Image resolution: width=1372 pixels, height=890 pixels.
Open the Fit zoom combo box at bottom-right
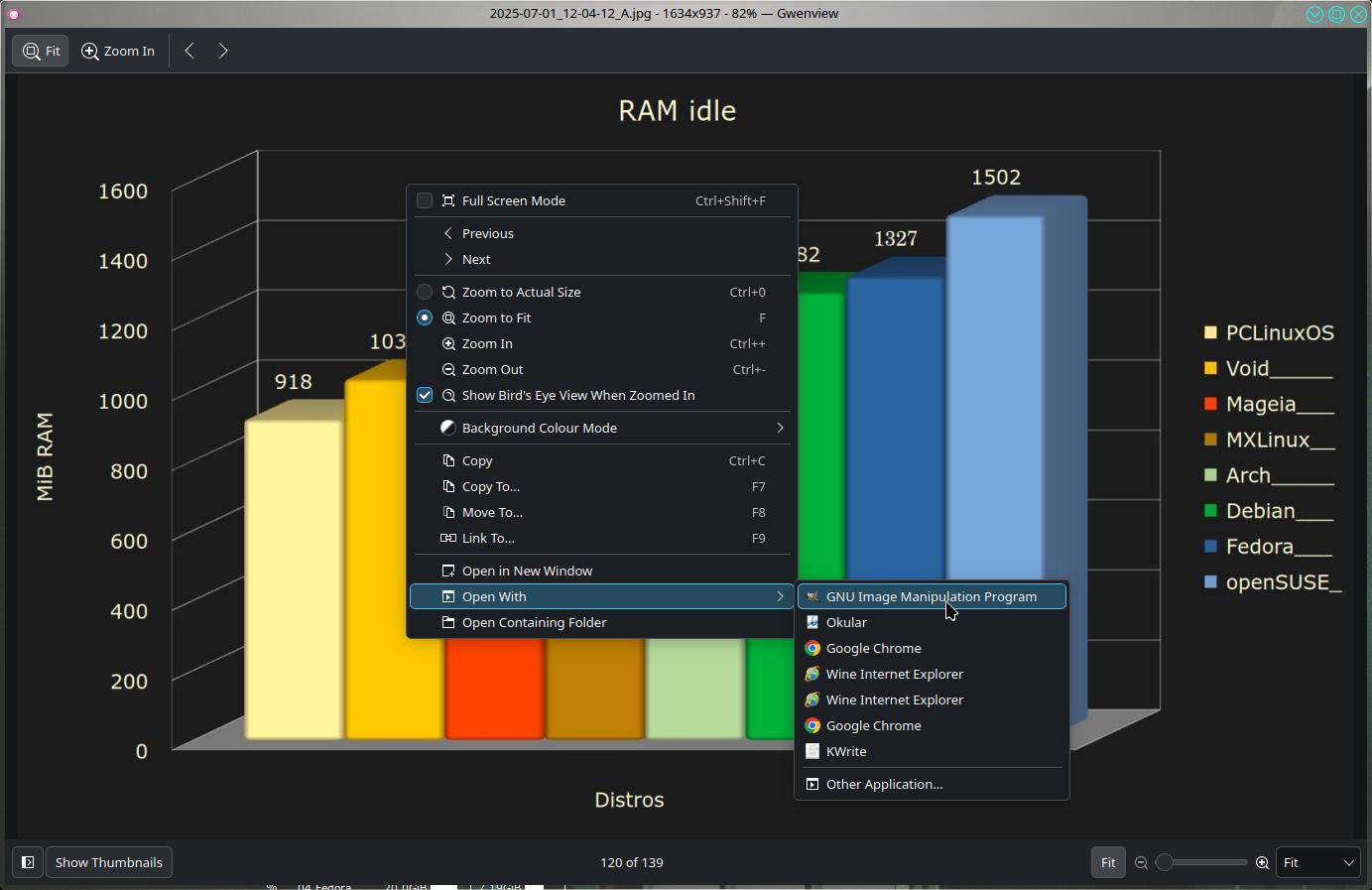[x=1317, y=862]
